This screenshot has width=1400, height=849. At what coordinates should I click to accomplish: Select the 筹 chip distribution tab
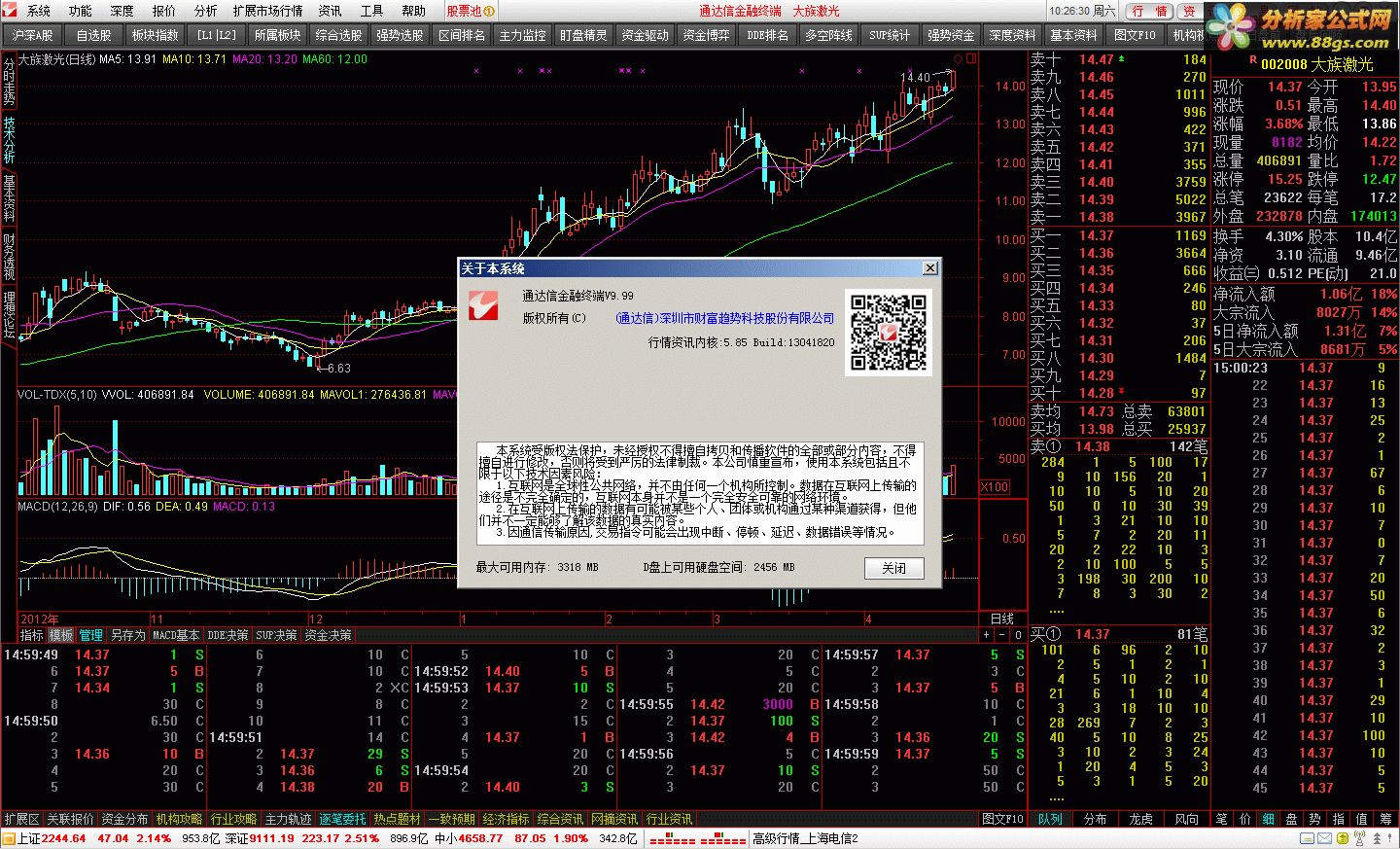(1385, 819)
